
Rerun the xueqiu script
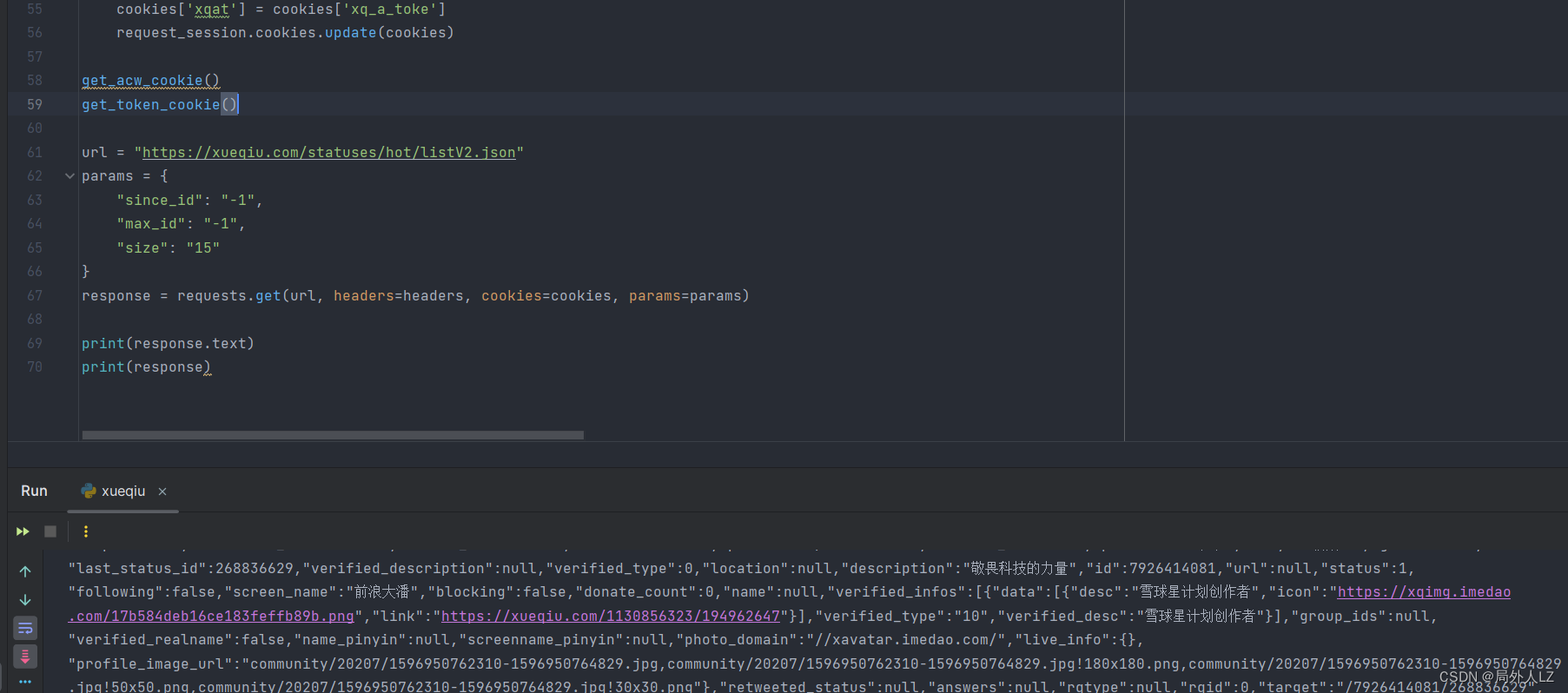23,531
